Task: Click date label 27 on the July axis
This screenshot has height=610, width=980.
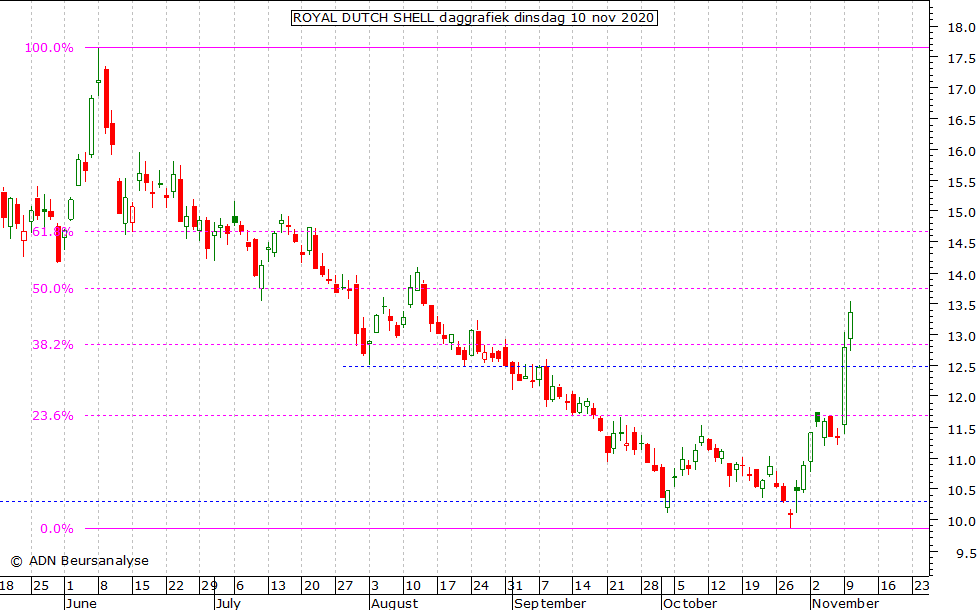Action: pos(345,586)
